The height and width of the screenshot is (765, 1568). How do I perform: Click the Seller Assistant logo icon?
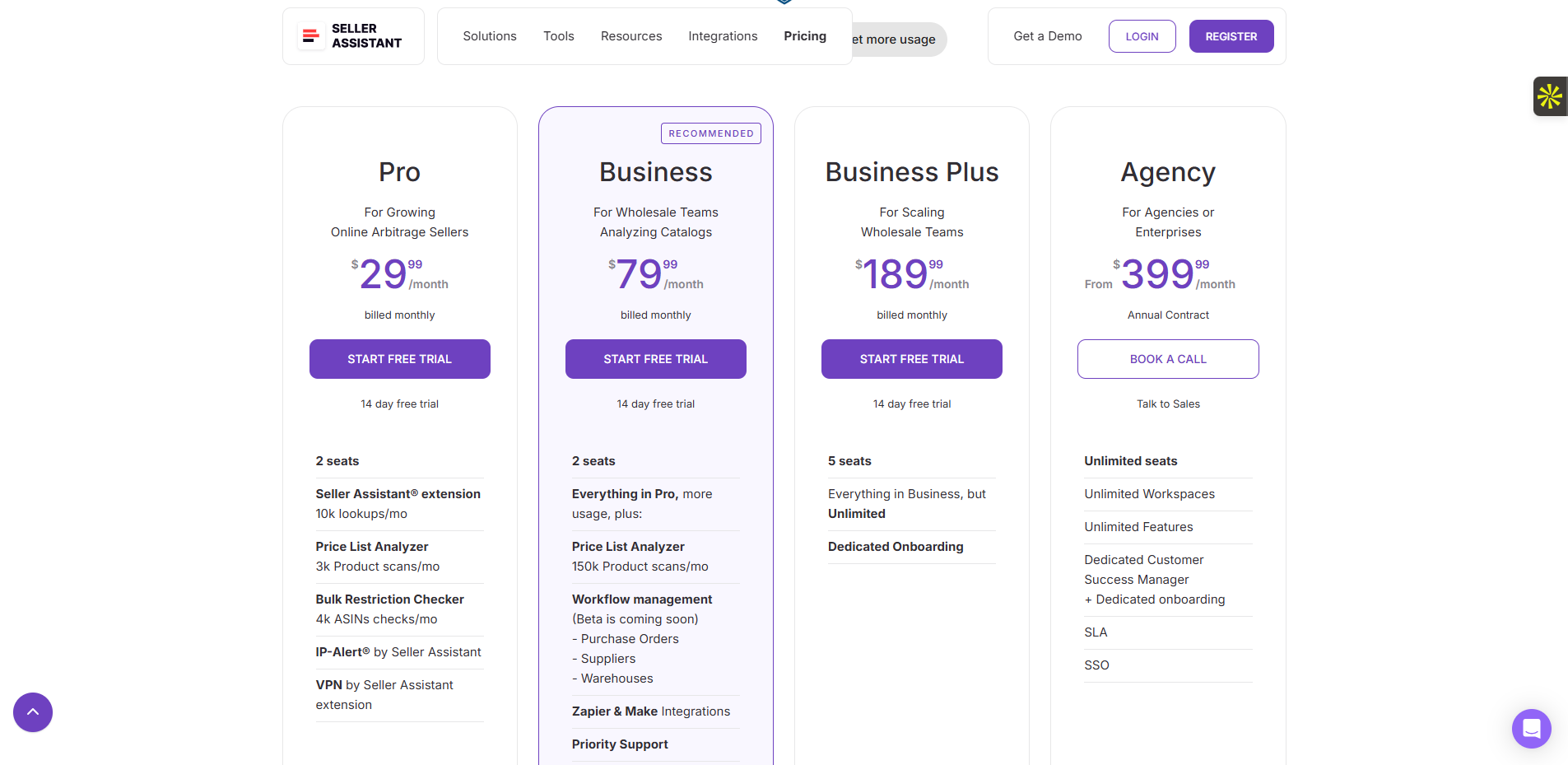311,36
